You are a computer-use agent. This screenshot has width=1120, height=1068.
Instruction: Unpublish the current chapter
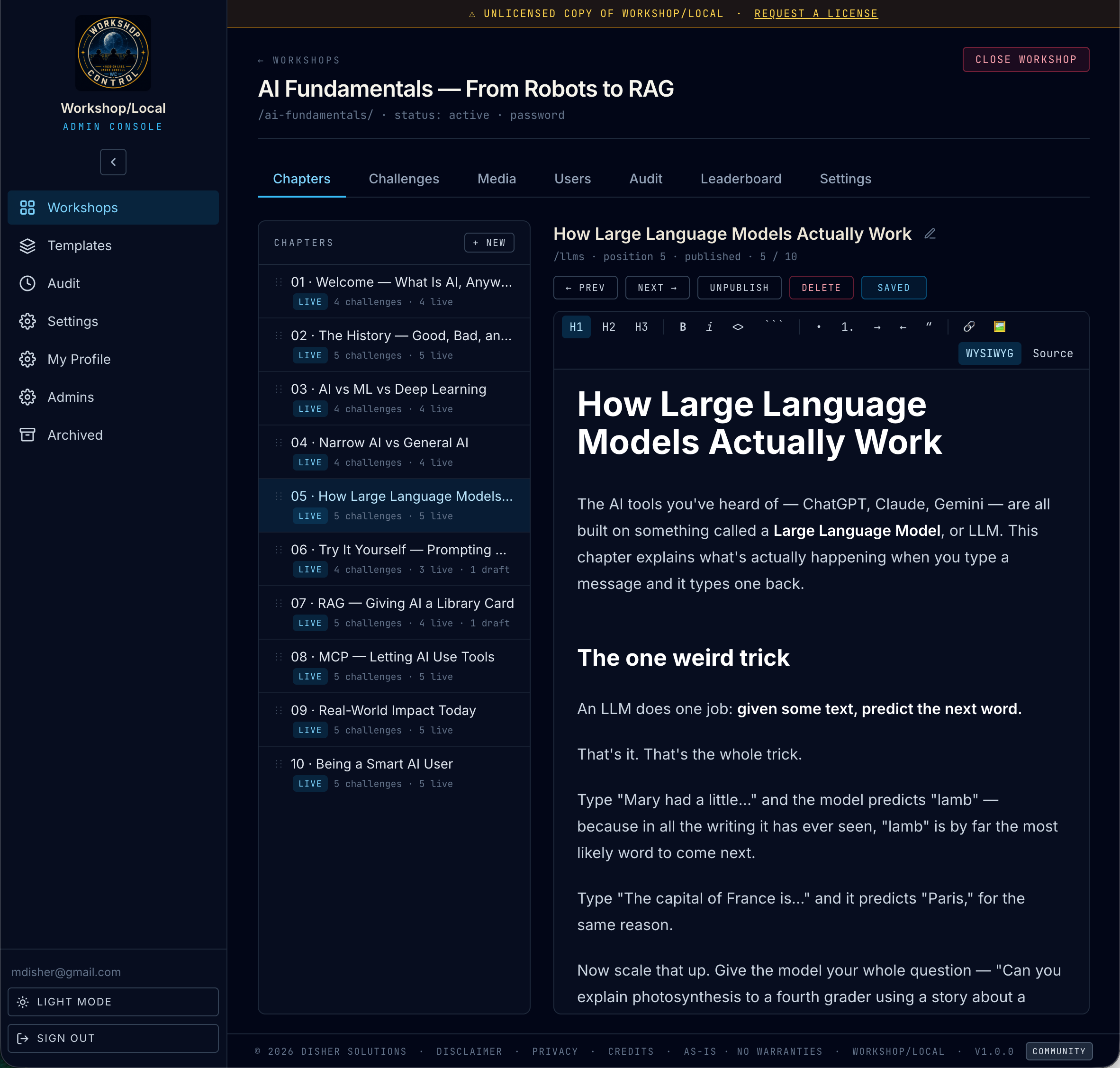[739, 288]
